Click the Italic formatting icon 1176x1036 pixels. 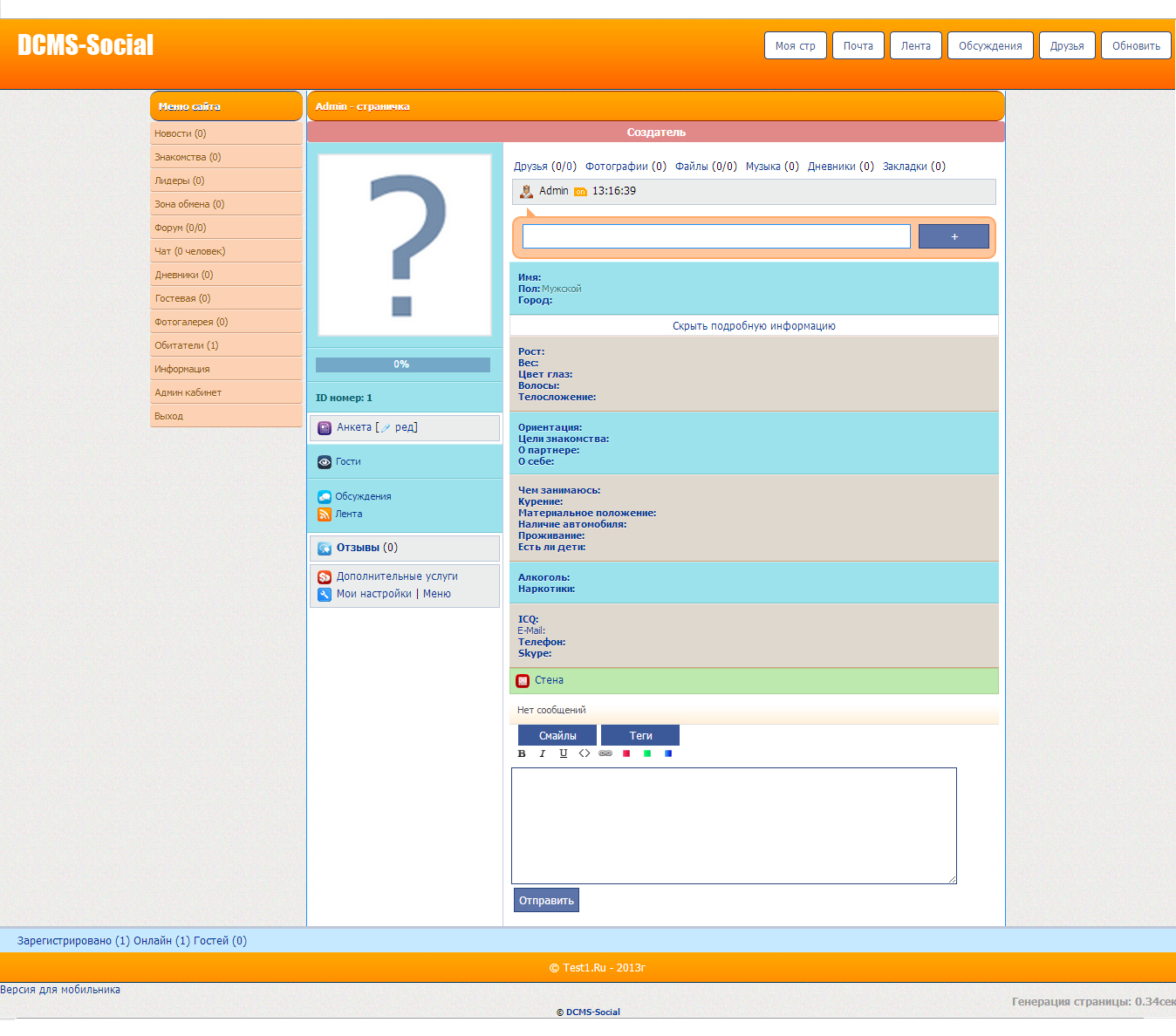coord(543,753)
